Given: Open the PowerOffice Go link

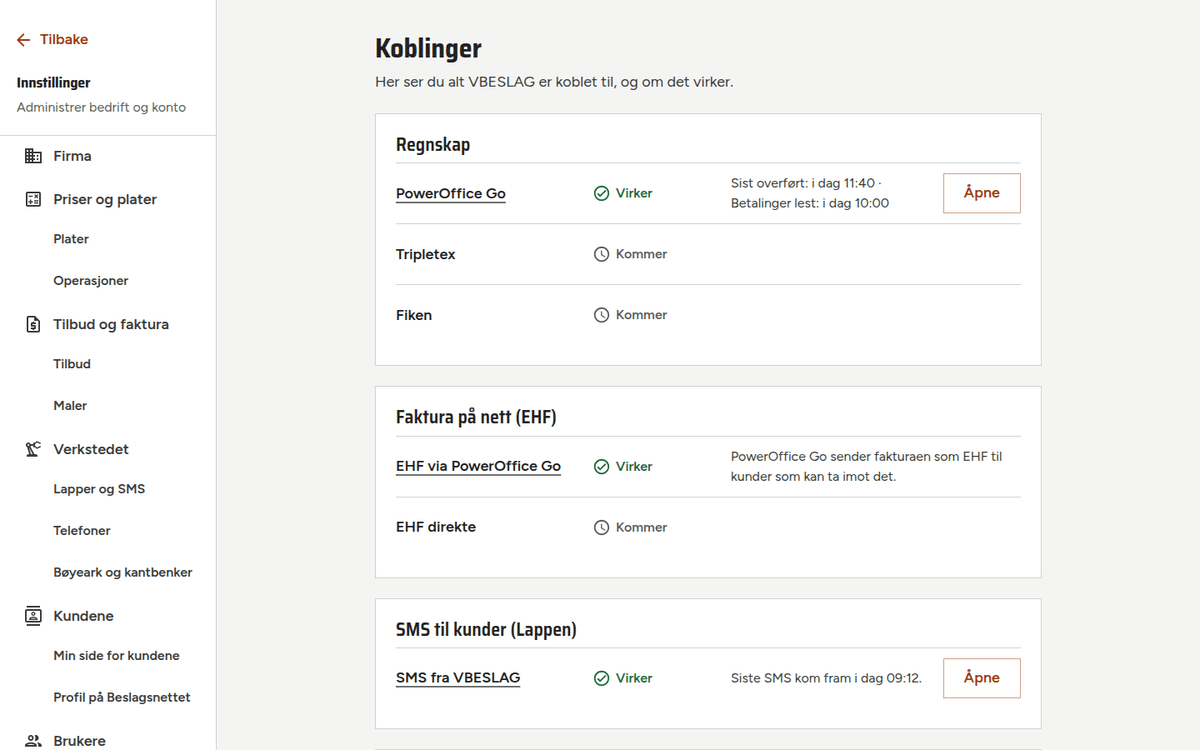Looking at the screenshot, I should coord(451,194).
